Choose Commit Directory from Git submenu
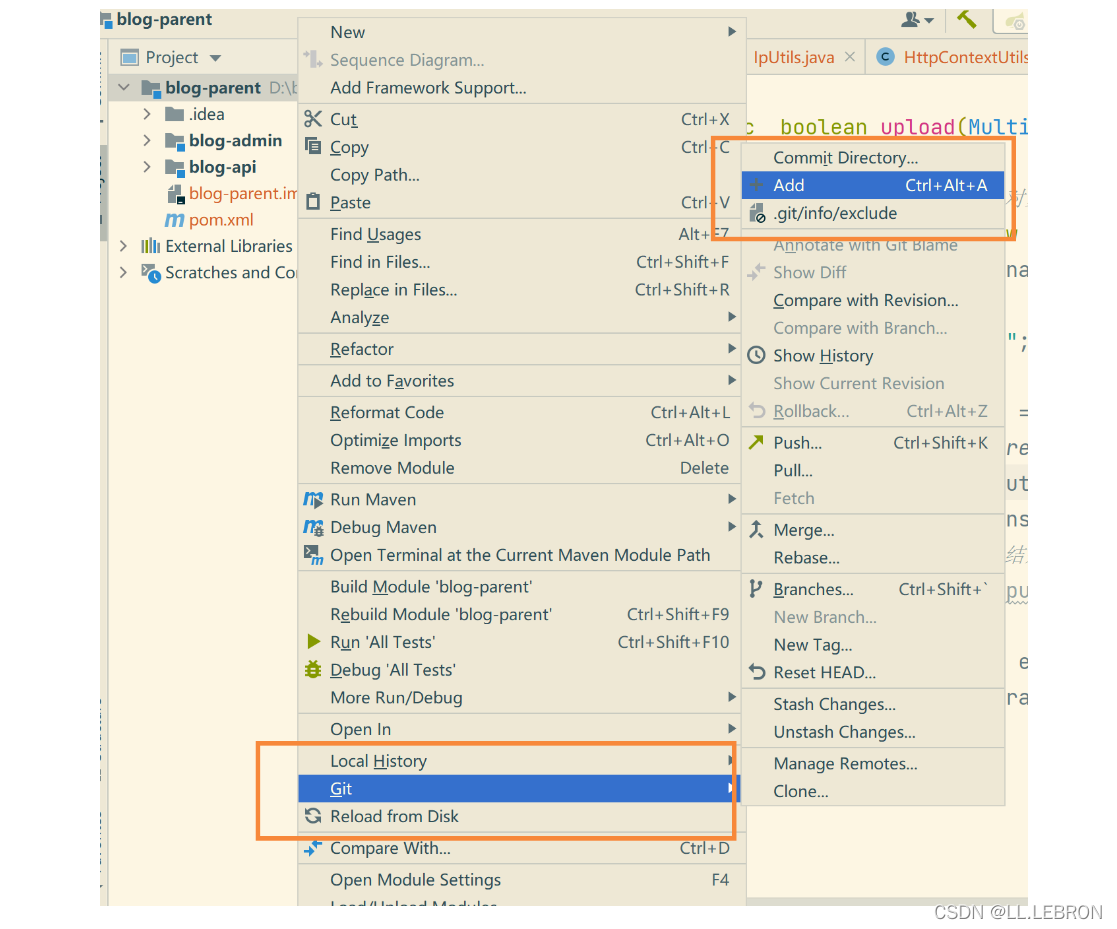Image resolution: width=1117 pixels, height=929 pixels. 845,158
